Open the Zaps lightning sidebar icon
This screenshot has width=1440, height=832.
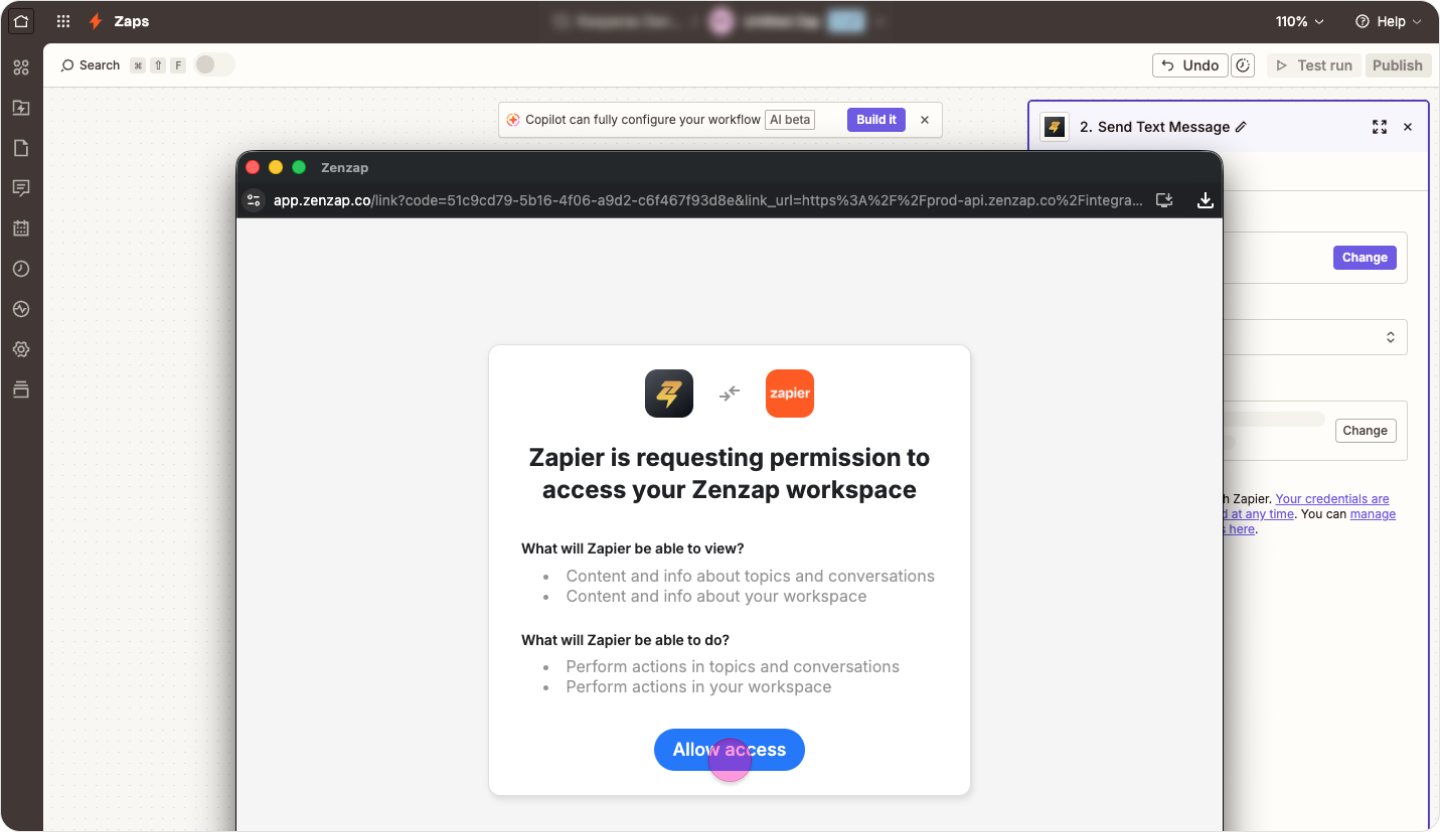(21, 108)
